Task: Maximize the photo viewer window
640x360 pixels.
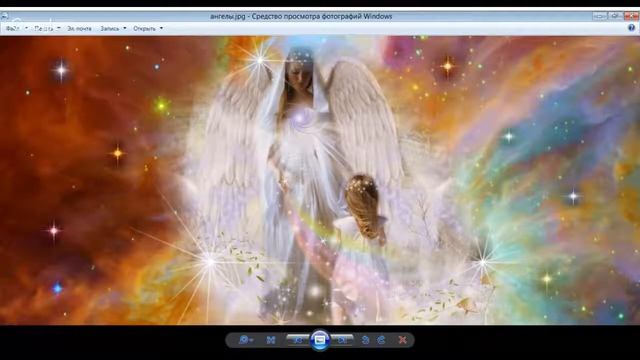Action: click(615, 16)
